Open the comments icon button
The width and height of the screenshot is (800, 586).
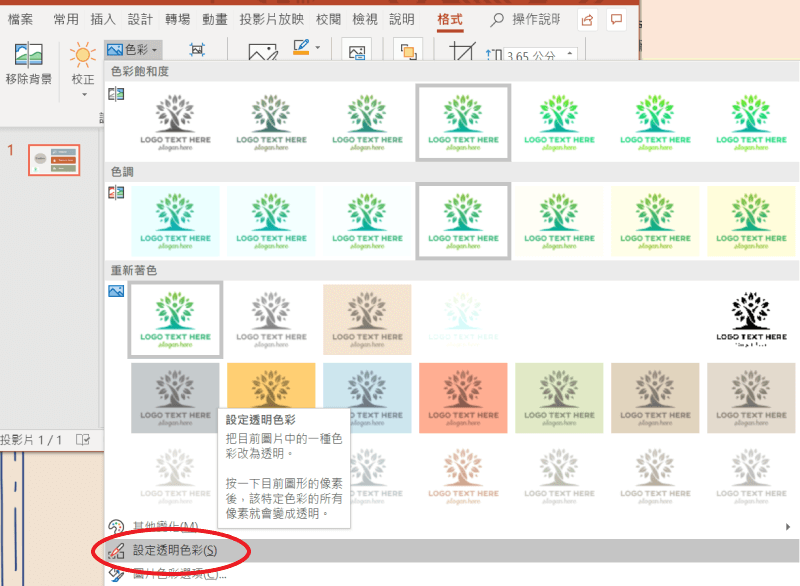[x=616, y=20]
